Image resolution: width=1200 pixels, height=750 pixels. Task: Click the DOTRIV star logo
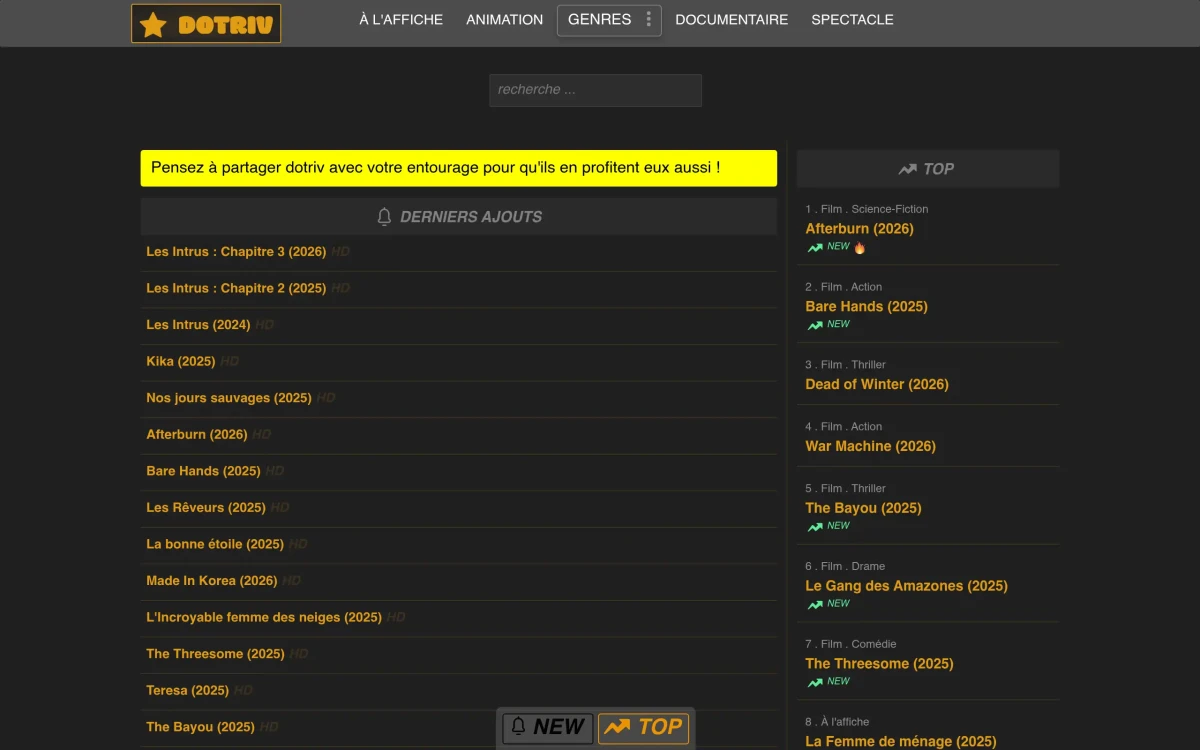206,24
